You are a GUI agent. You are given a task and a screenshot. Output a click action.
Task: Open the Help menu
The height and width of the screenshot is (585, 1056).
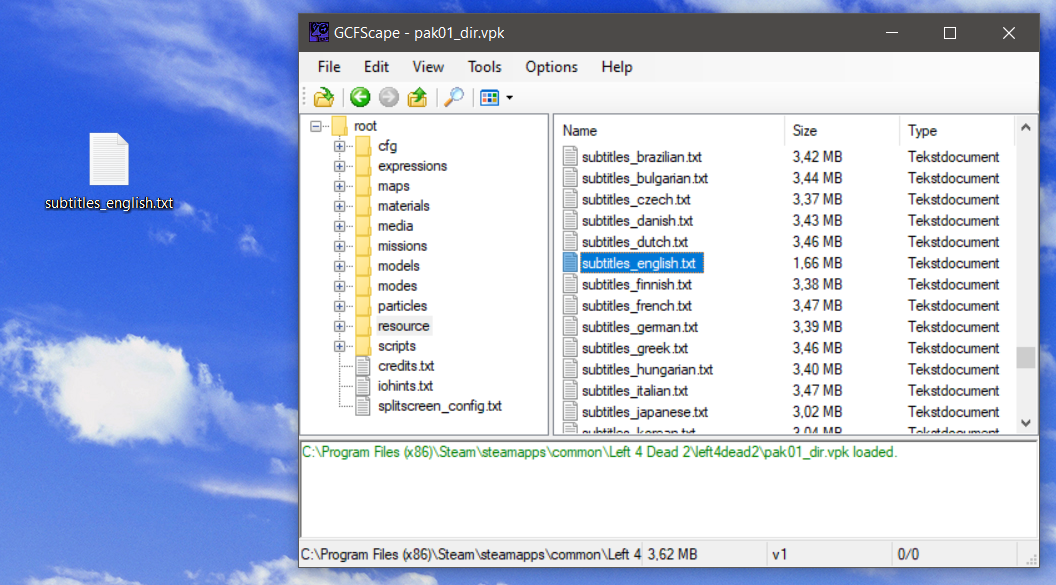(616, 67)
